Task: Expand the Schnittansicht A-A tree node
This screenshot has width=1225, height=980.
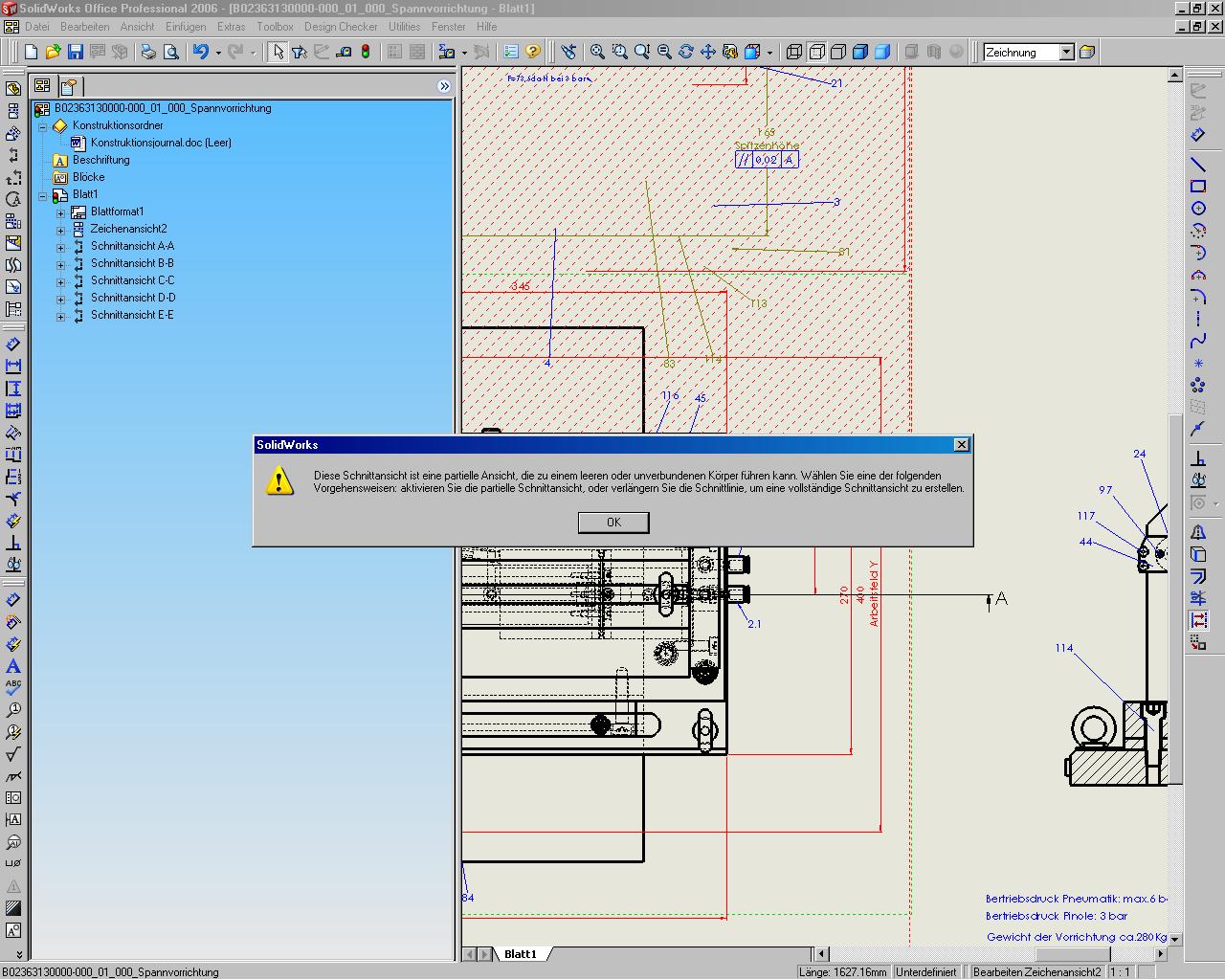Action: [60, 247]
